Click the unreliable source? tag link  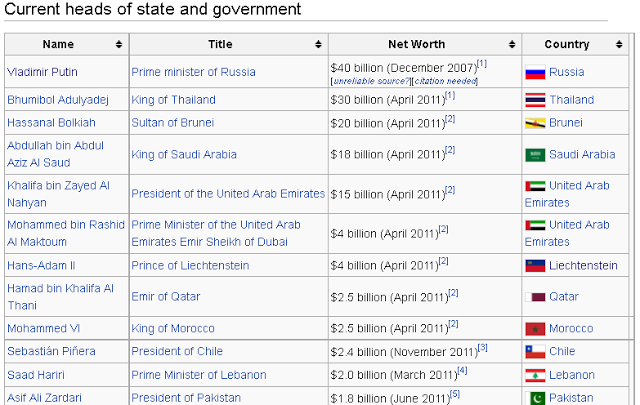click(x=370, y=81)
